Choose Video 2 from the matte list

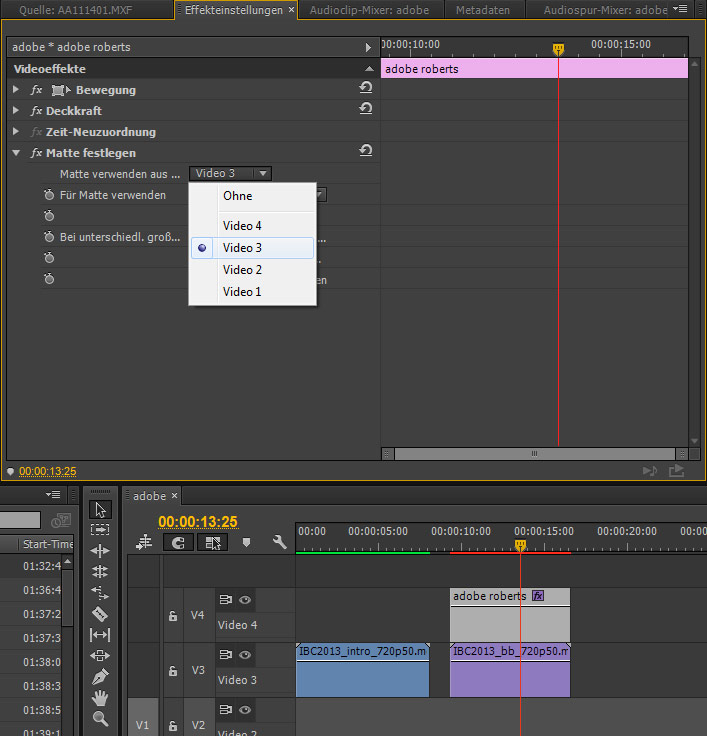[x=242, y=270]
